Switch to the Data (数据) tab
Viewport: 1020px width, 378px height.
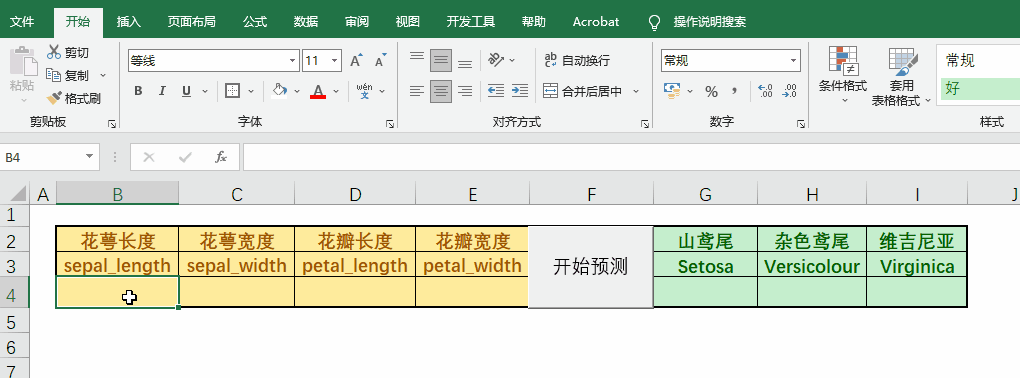point(306,21)
